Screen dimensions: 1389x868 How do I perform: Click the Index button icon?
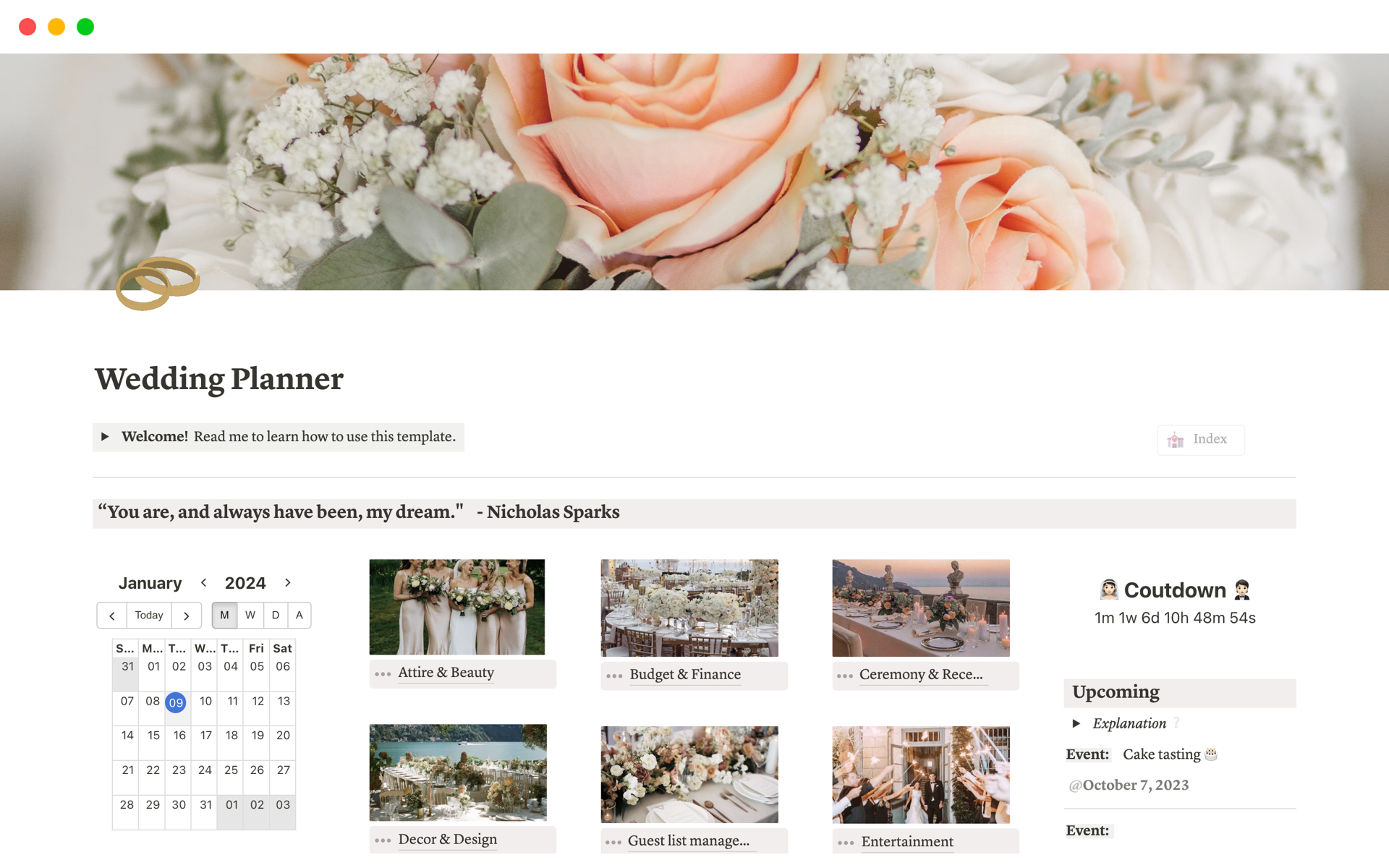pyautogui.click(x=1176, y=440)
